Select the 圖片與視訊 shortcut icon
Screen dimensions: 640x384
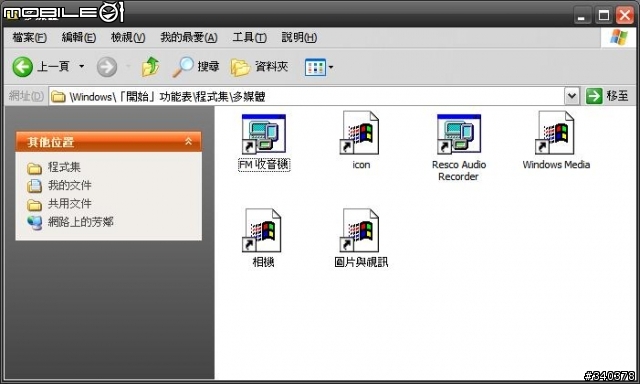pyautogui.click(x=360, y=231)
